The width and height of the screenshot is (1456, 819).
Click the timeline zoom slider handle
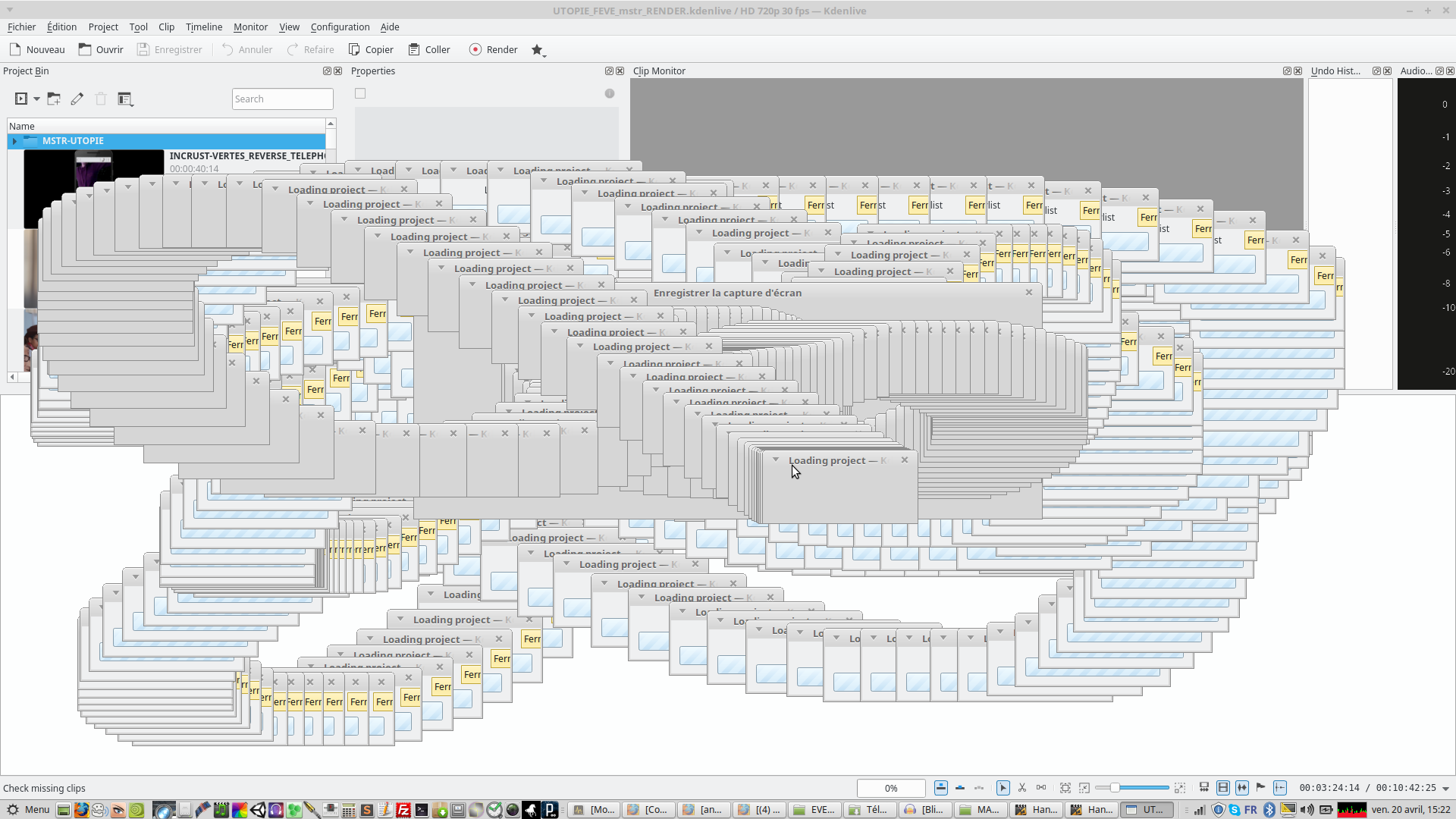[1114, 788]
